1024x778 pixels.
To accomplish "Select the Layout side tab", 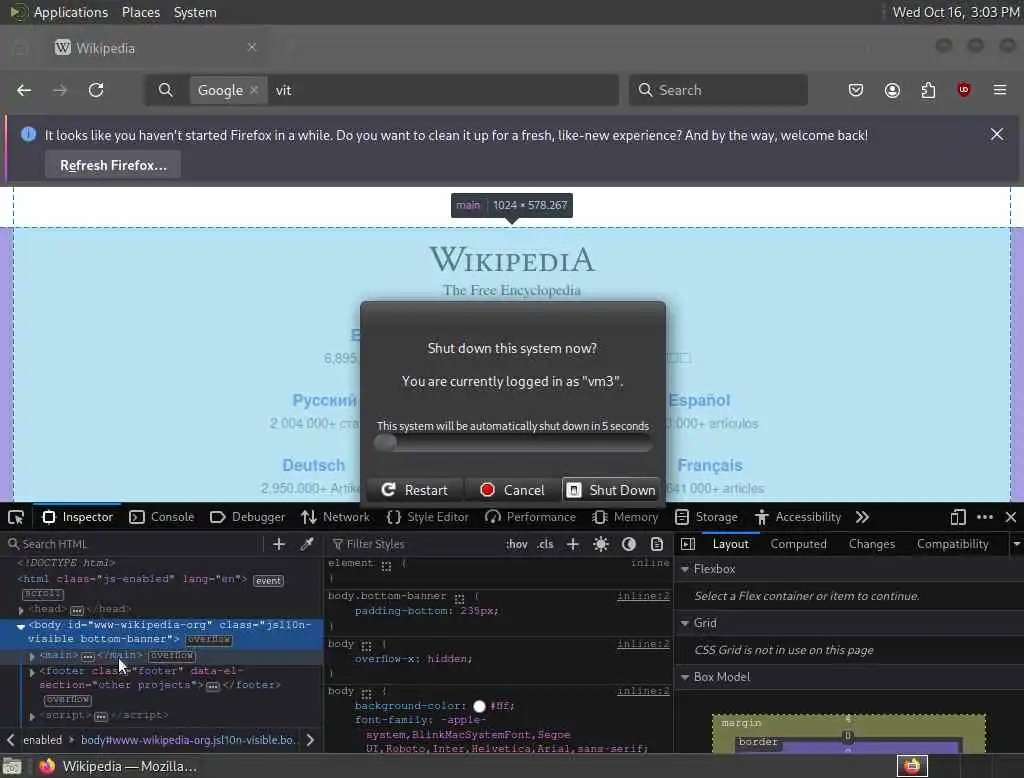I will click(x=730, y=543).
